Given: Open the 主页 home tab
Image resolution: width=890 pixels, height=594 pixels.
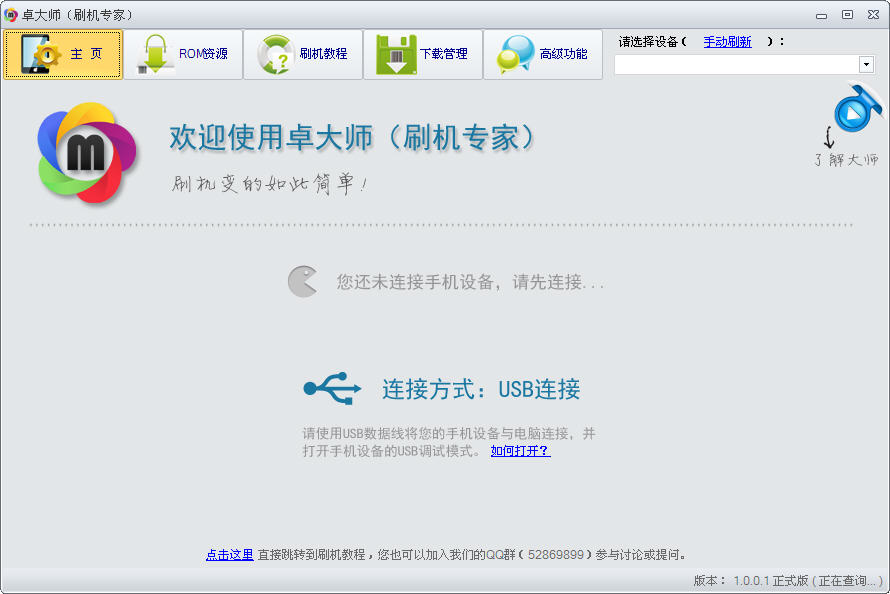Looking at the screenshot, I should (x=63, y=54).
